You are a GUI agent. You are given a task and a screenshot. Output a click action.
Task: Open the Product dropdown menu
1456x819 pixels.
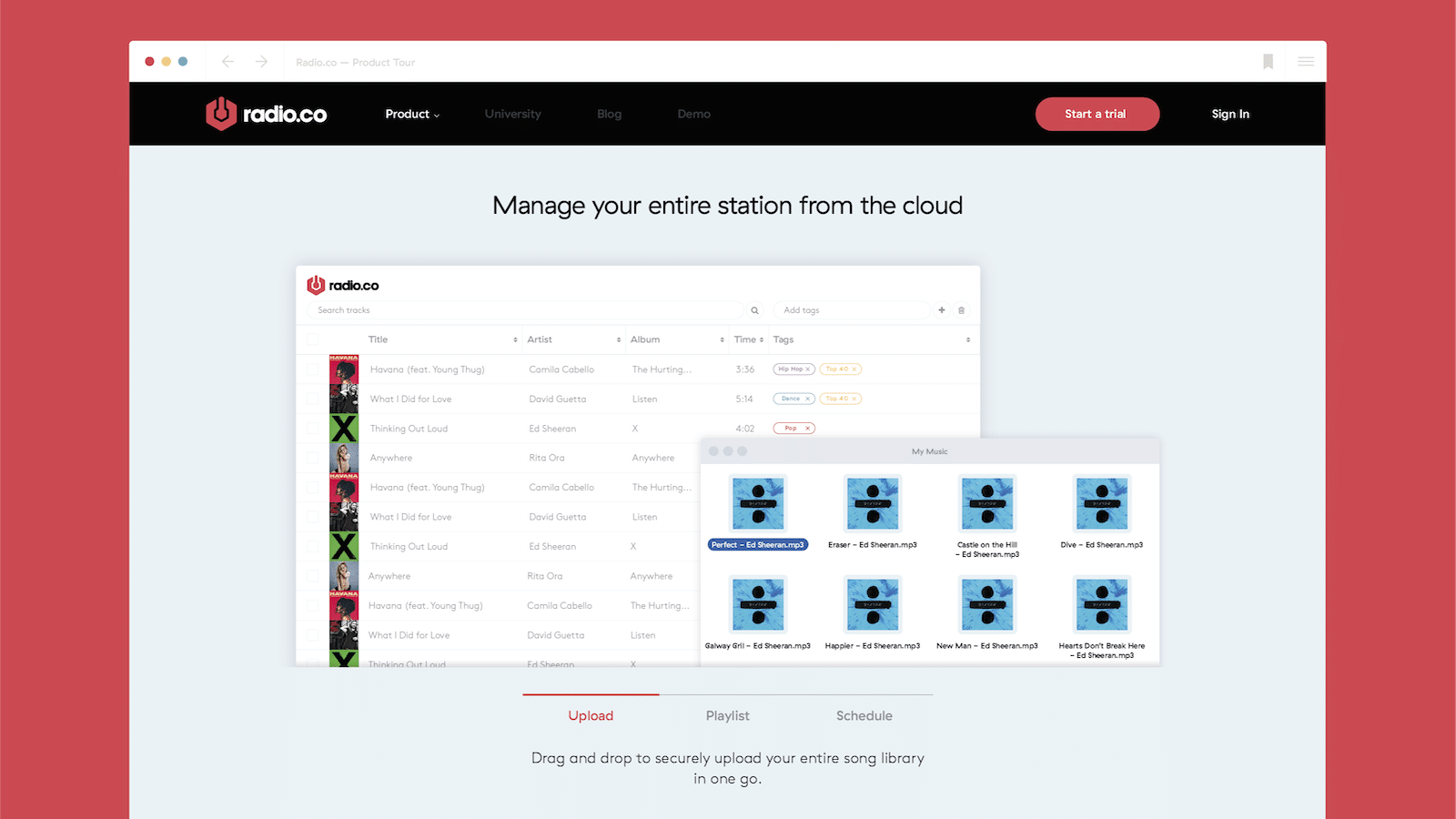[x=412, y=114]
